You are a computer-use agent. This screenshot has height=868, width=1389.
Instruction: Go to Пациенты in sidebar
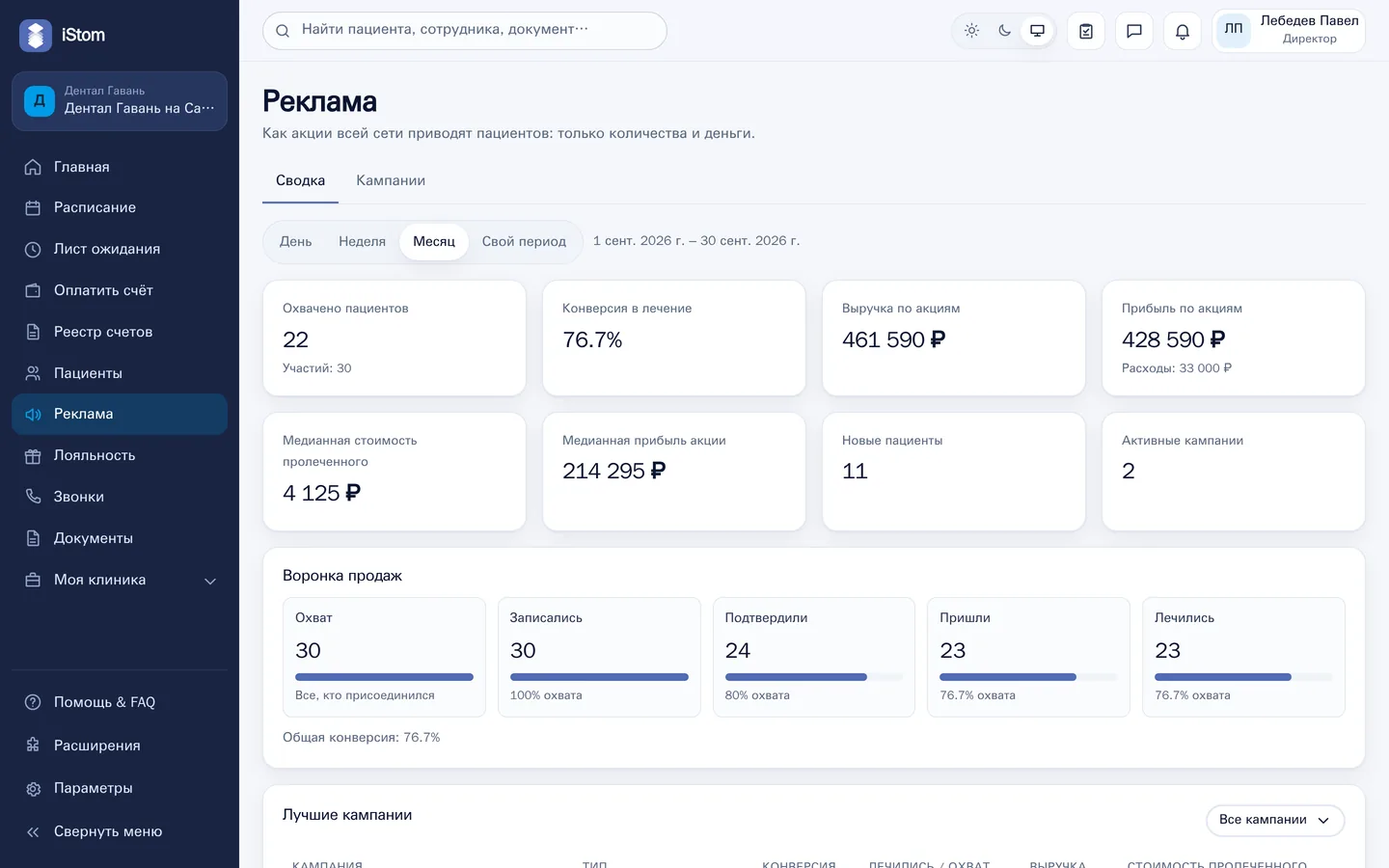tap(120, 373)
